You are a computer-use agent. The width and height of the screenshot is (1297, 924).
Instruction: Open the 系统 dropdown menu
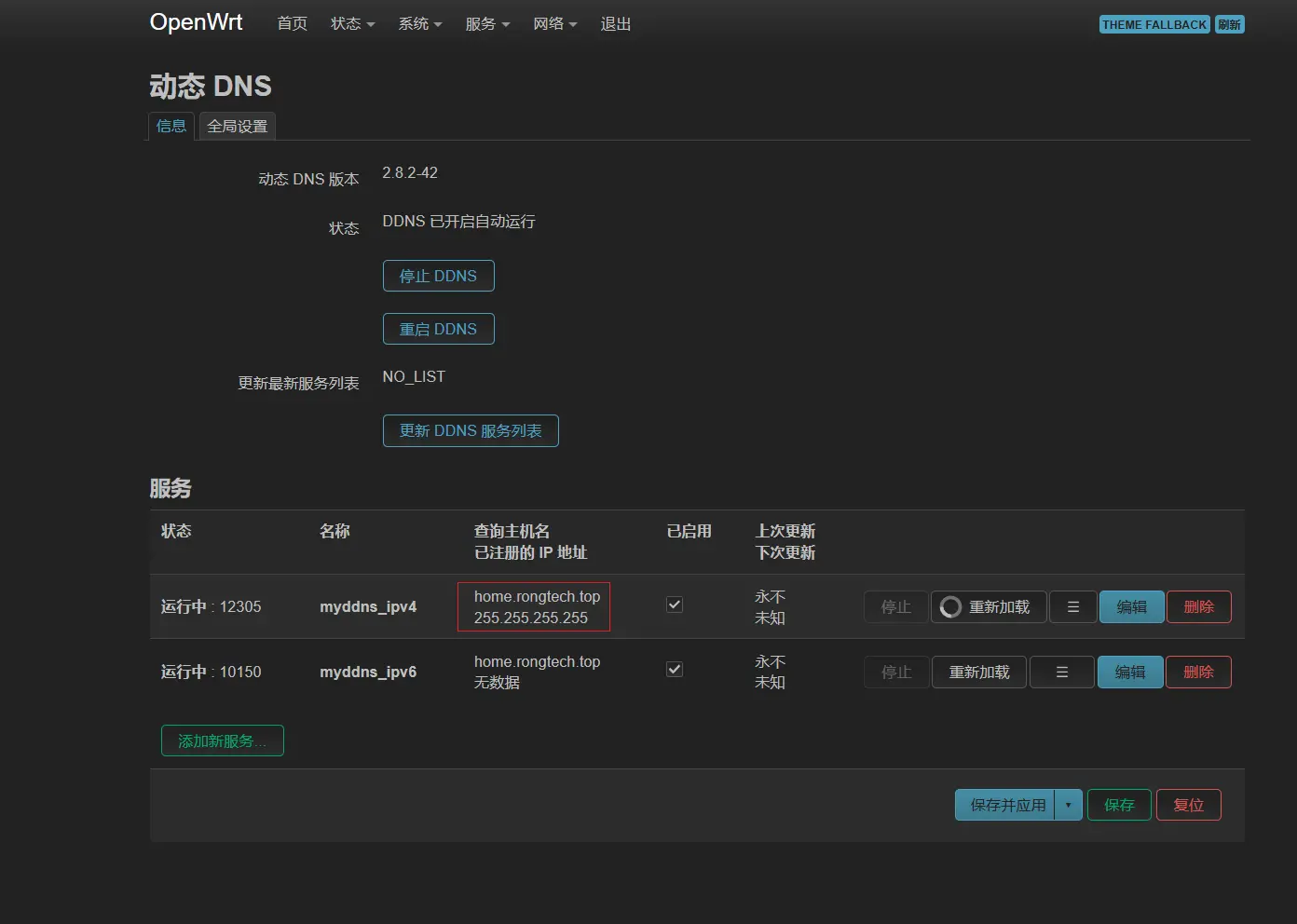419,24
